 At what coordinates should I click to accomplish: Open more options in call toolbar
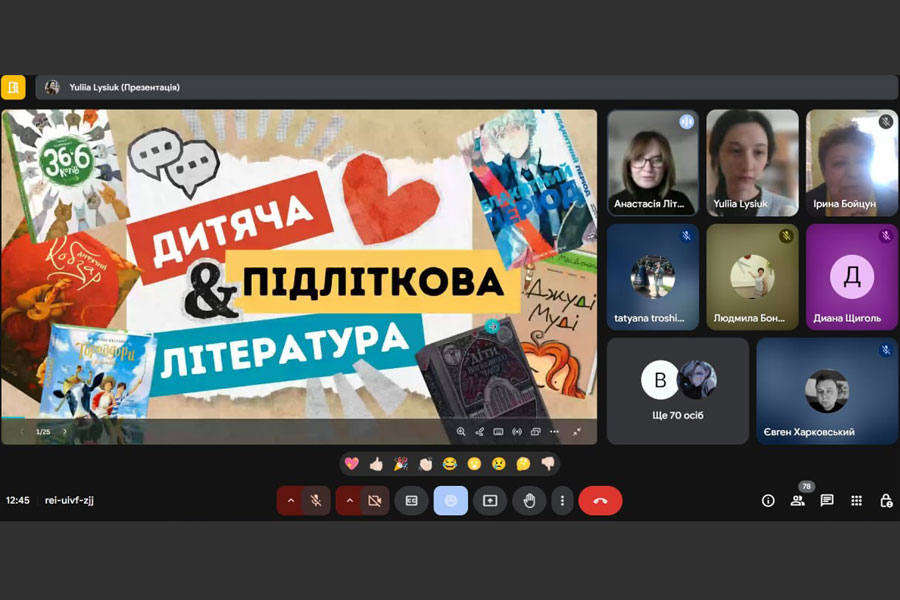[x=562, y=501]
